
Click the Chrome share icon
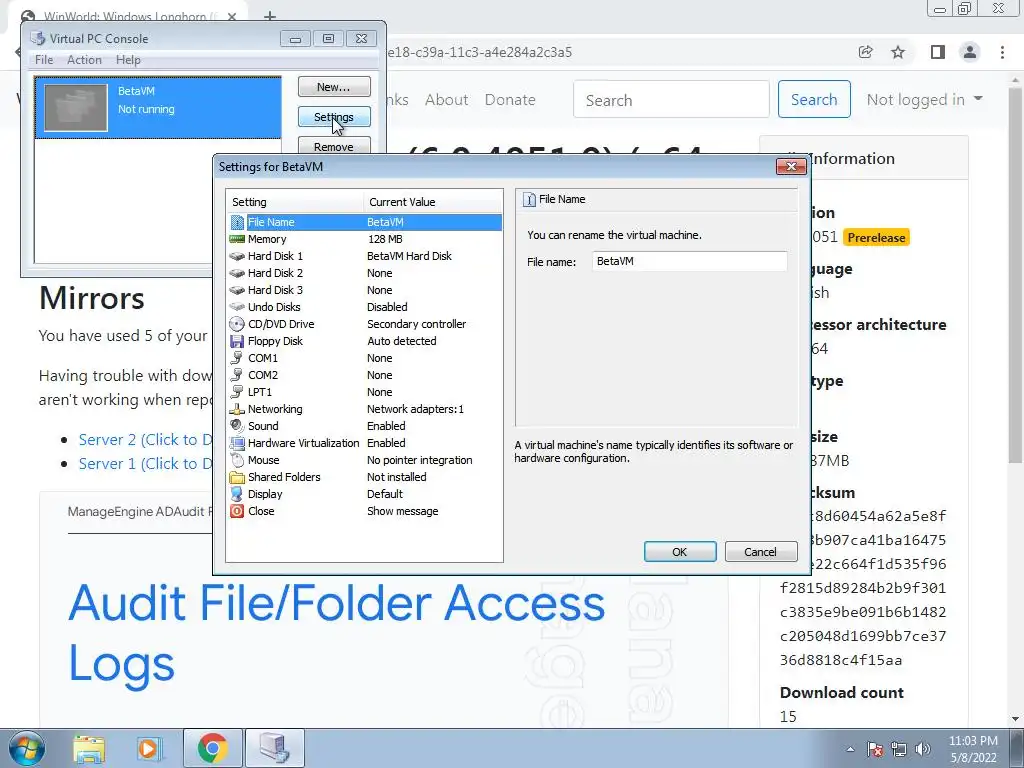pyautogui.click(x=866, y=52)
